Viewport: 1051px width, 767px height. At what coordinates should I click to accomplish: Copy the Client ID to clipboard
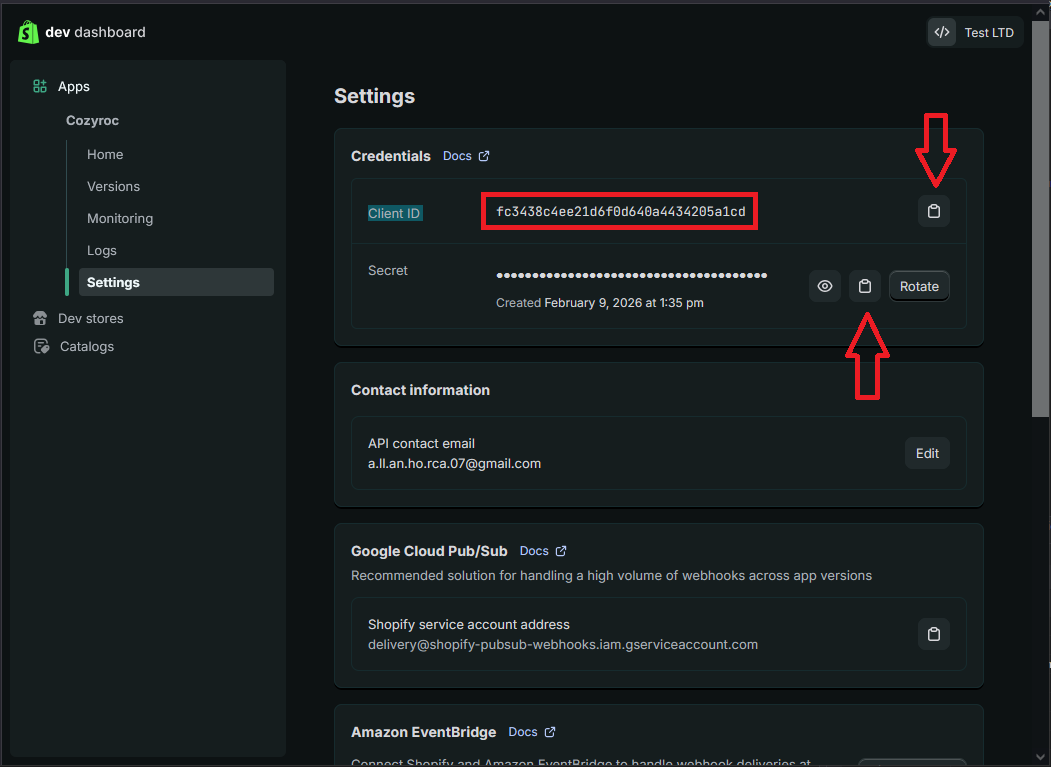click(x=933, y=211)
